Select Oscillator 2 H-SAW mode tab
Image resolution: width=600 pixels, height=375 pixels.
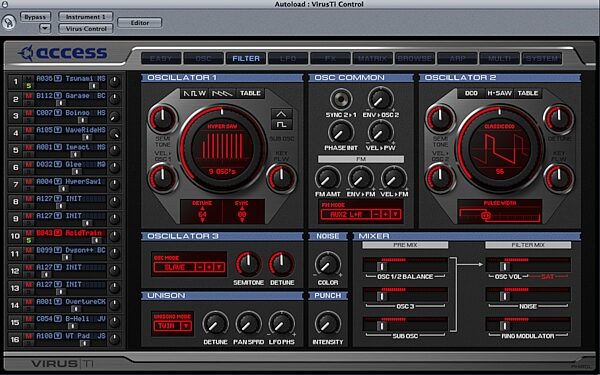[499, 93]
